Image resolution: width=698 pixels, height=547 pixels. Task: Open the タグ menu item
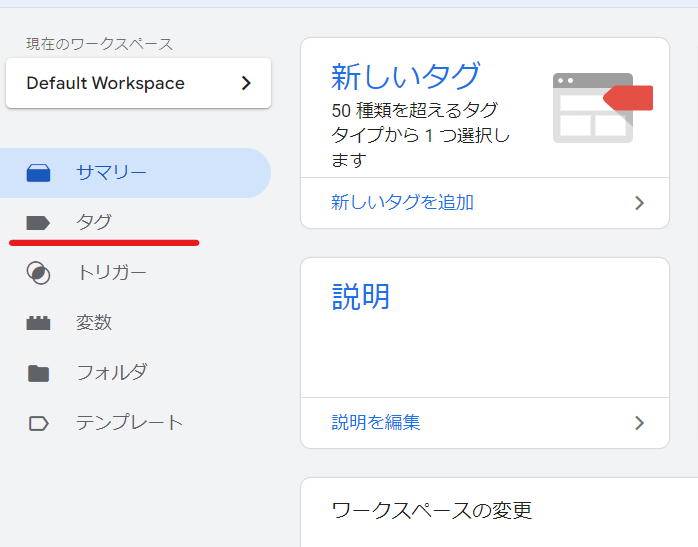(x=94, y=223)
